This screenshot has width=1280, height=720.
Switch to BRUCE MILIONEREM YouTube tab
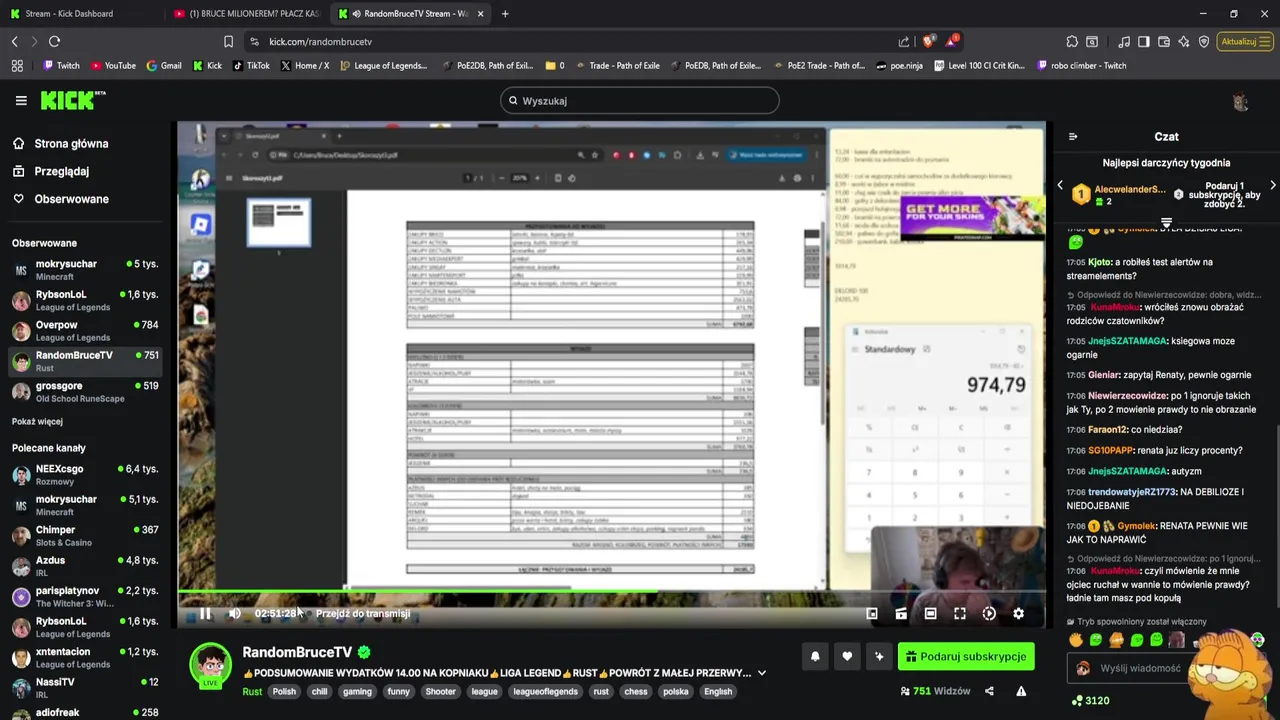[x=246, y=14]
